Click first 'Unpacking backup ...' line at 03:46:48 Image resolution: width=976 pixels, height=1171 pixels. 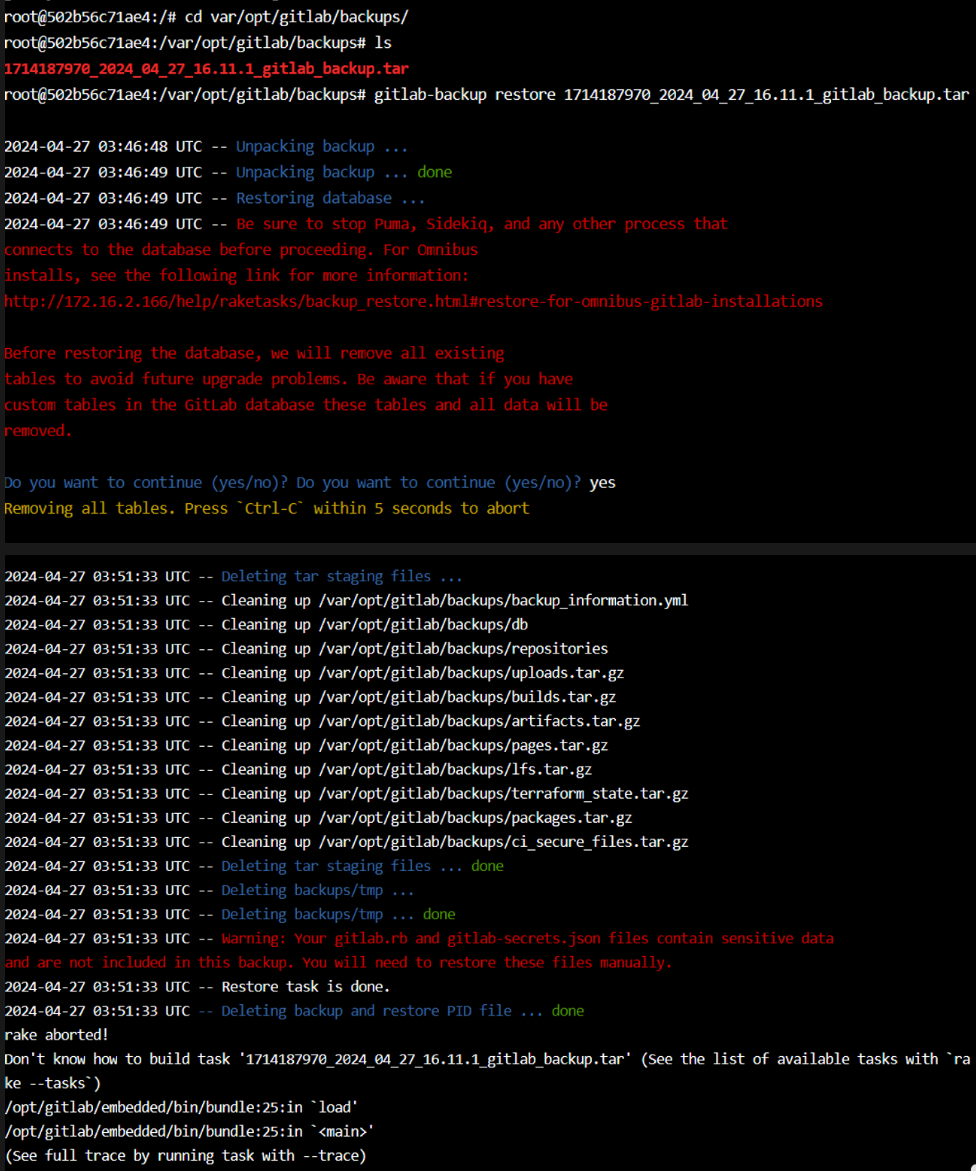(206, 146)
